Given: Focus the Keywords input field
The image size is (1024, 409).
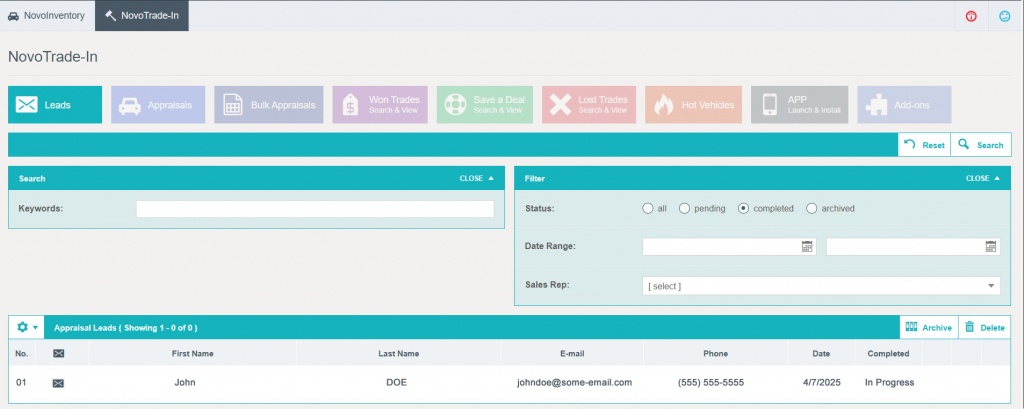Looking at the screenshot, I should tap(315, 209).
